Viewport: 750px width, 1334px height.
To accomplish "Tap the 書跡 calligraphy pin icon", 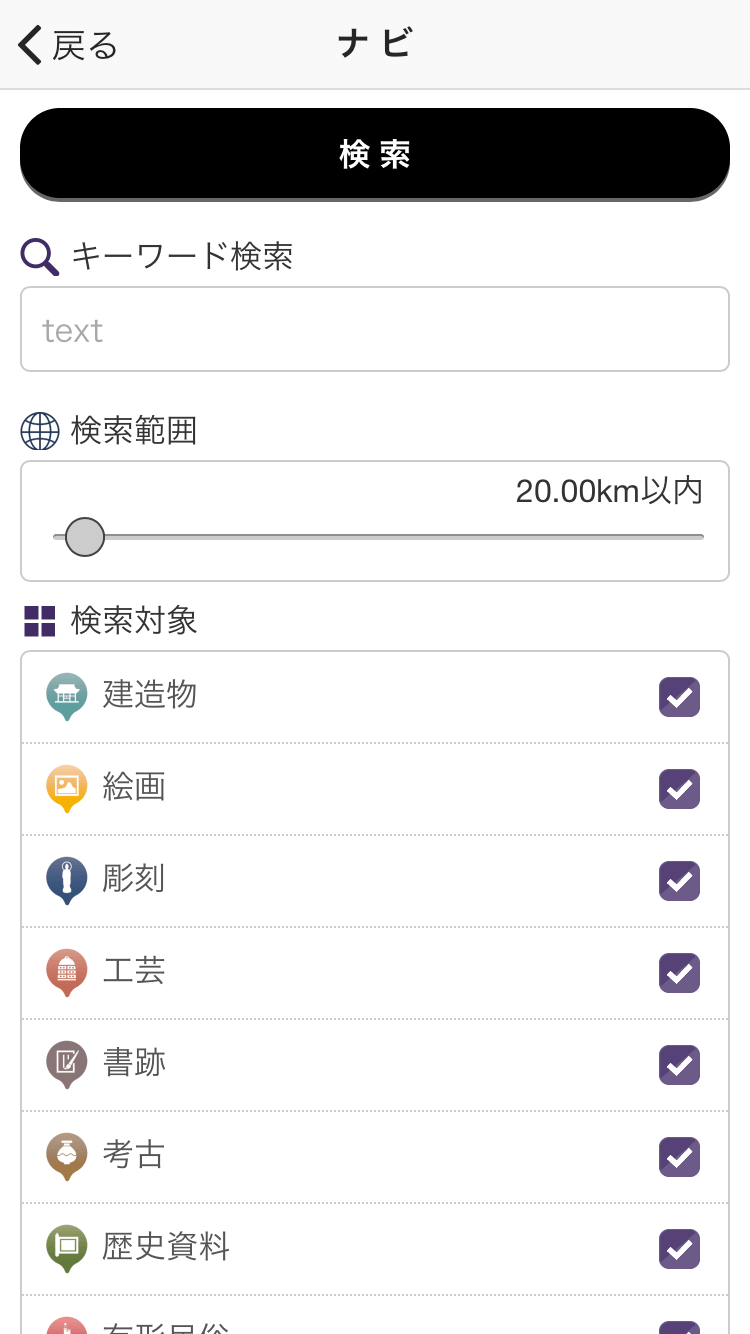I will [x=67, y=1064].
